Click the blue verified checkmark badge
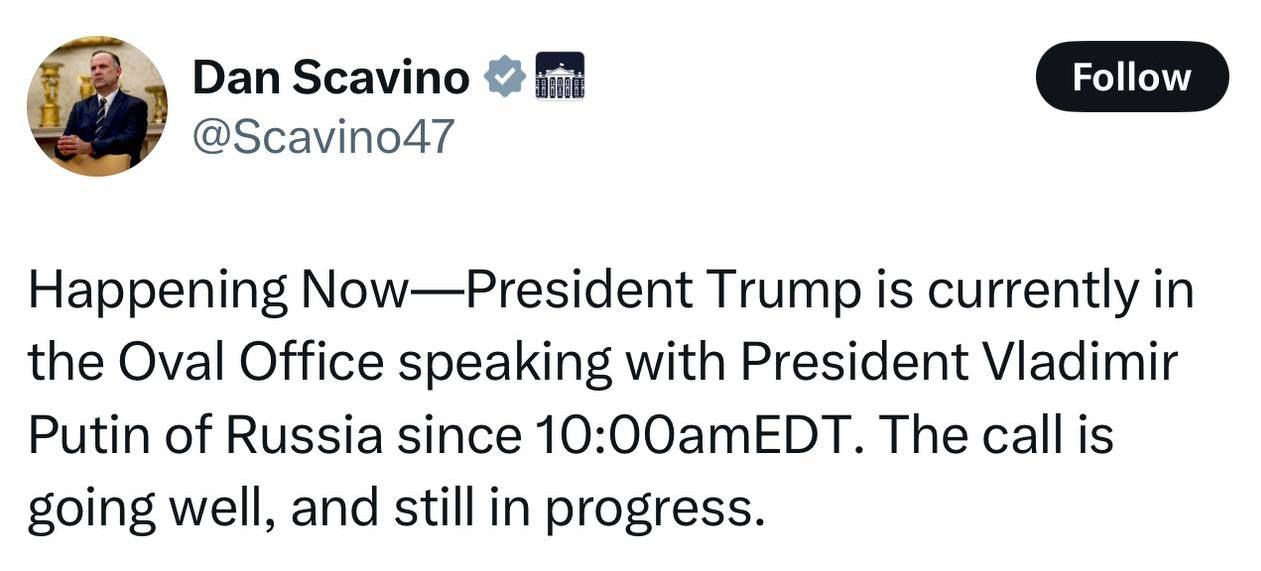This screenshot has height=571, width=1261. [505, 77]
